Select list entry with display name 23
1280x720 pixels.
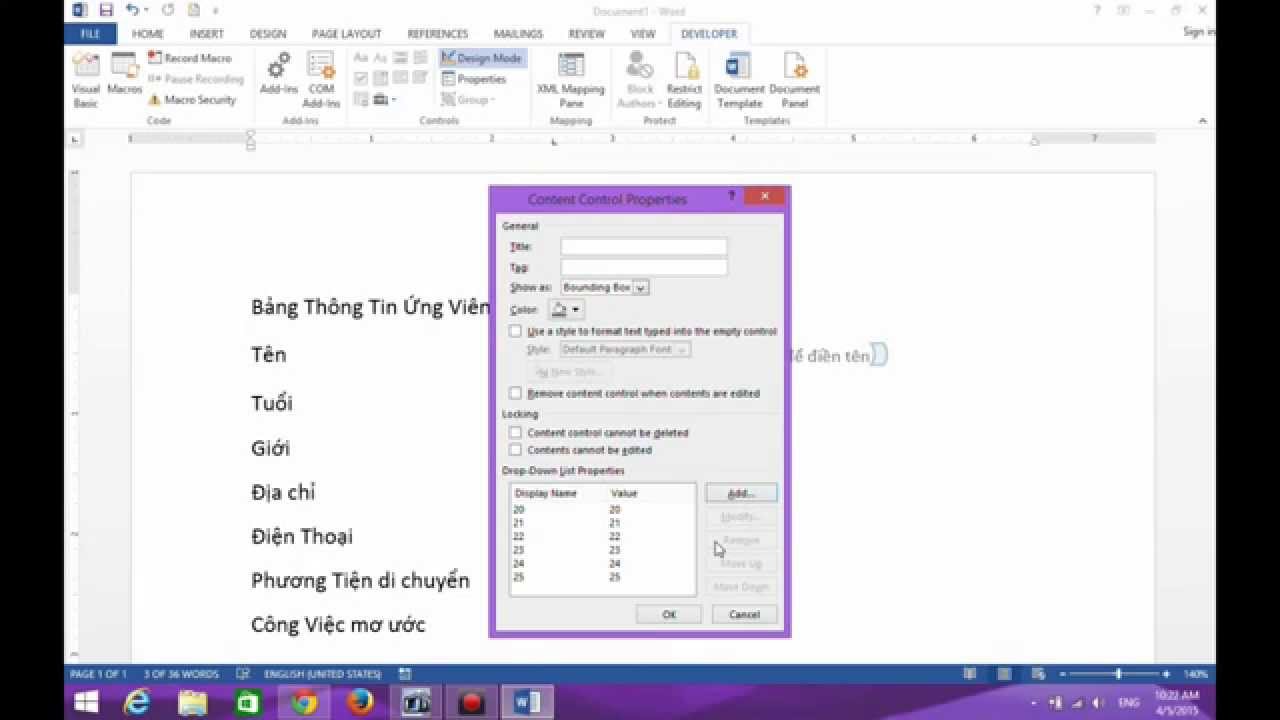[602, 550]
